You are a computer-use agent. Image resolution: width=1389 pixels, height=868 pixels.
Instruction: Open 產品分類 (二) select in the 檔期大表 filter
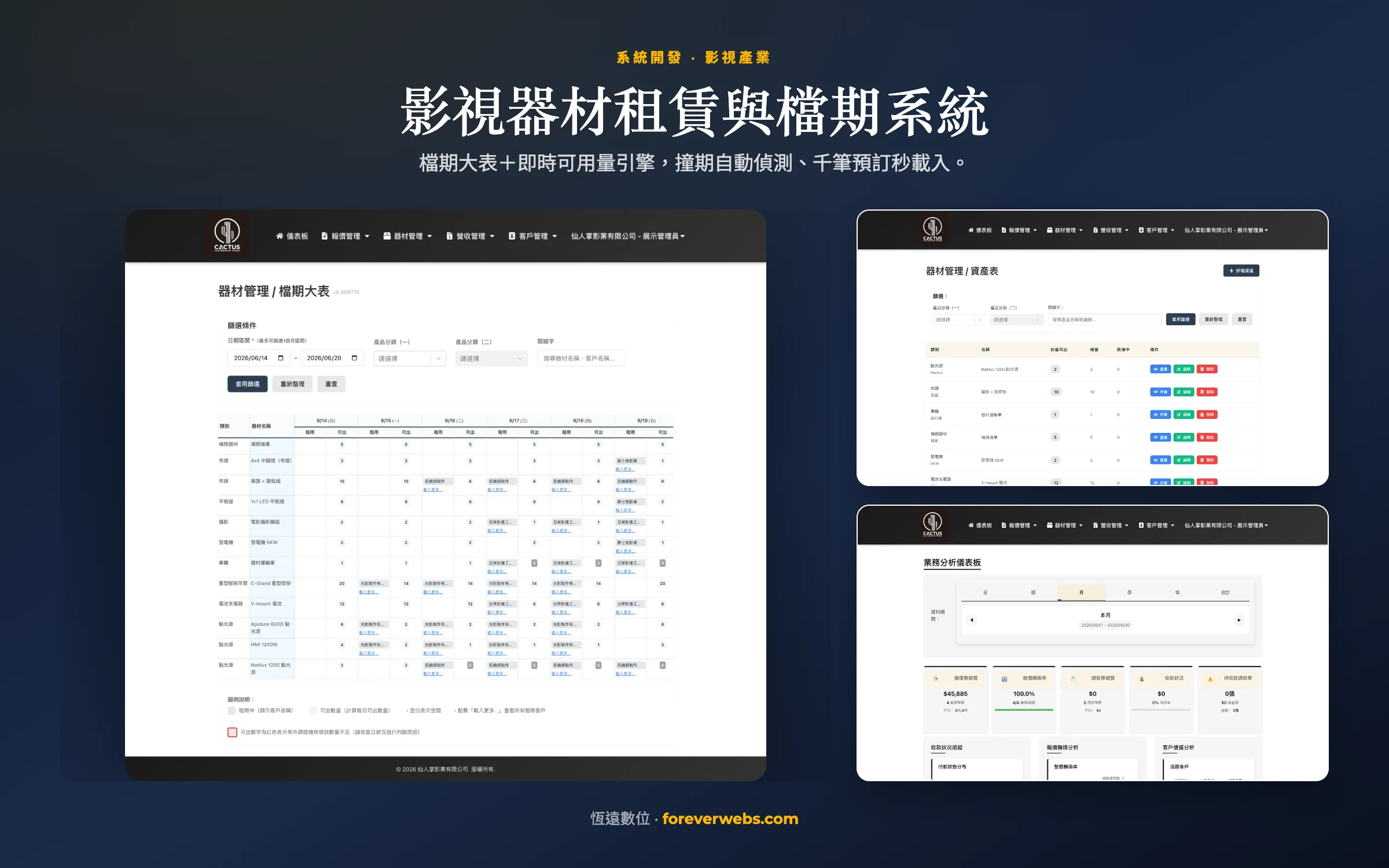[491, 359]
